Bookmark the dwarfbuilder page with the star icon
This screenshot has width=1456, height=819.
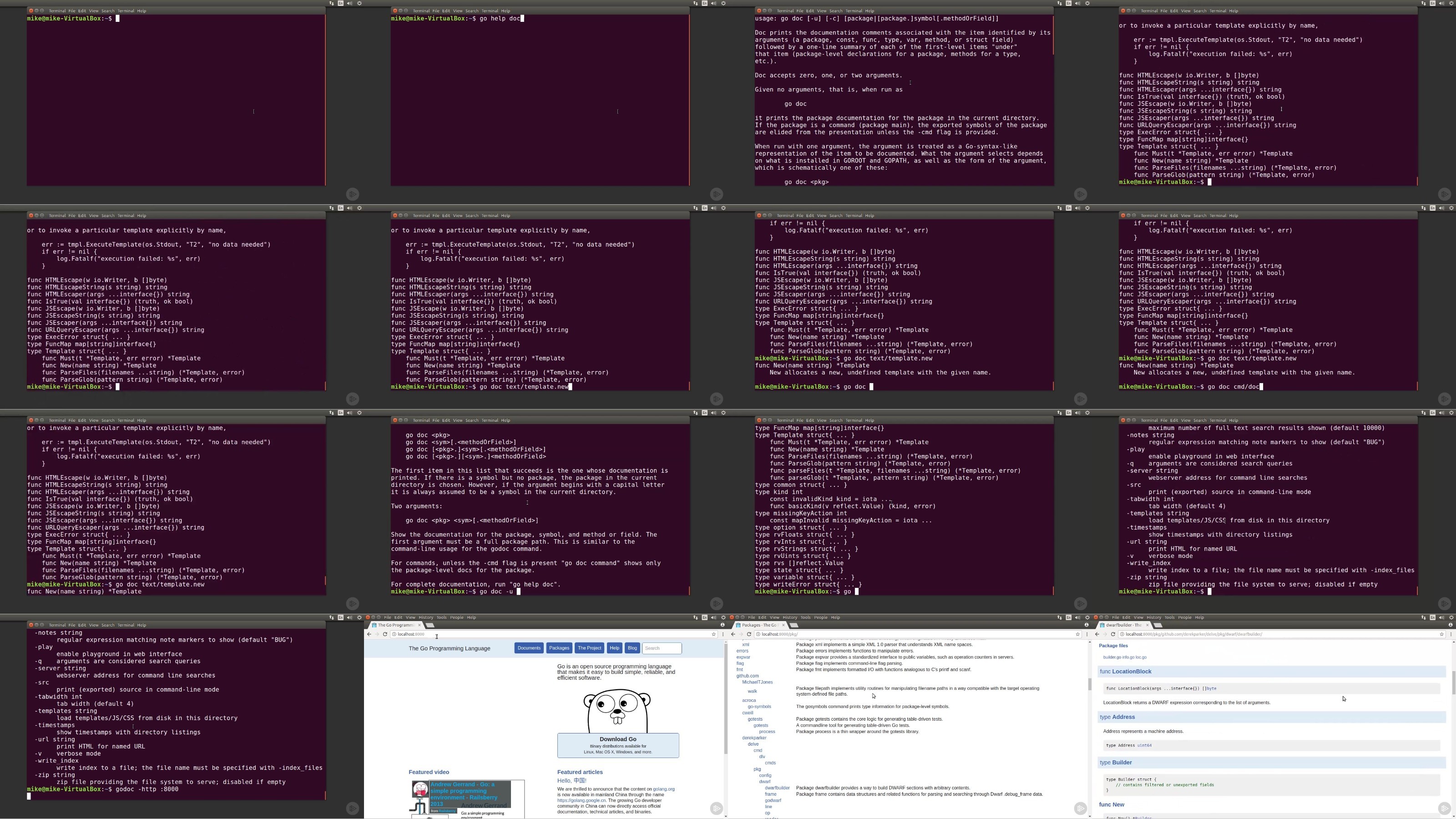(x=1441, y=634)
